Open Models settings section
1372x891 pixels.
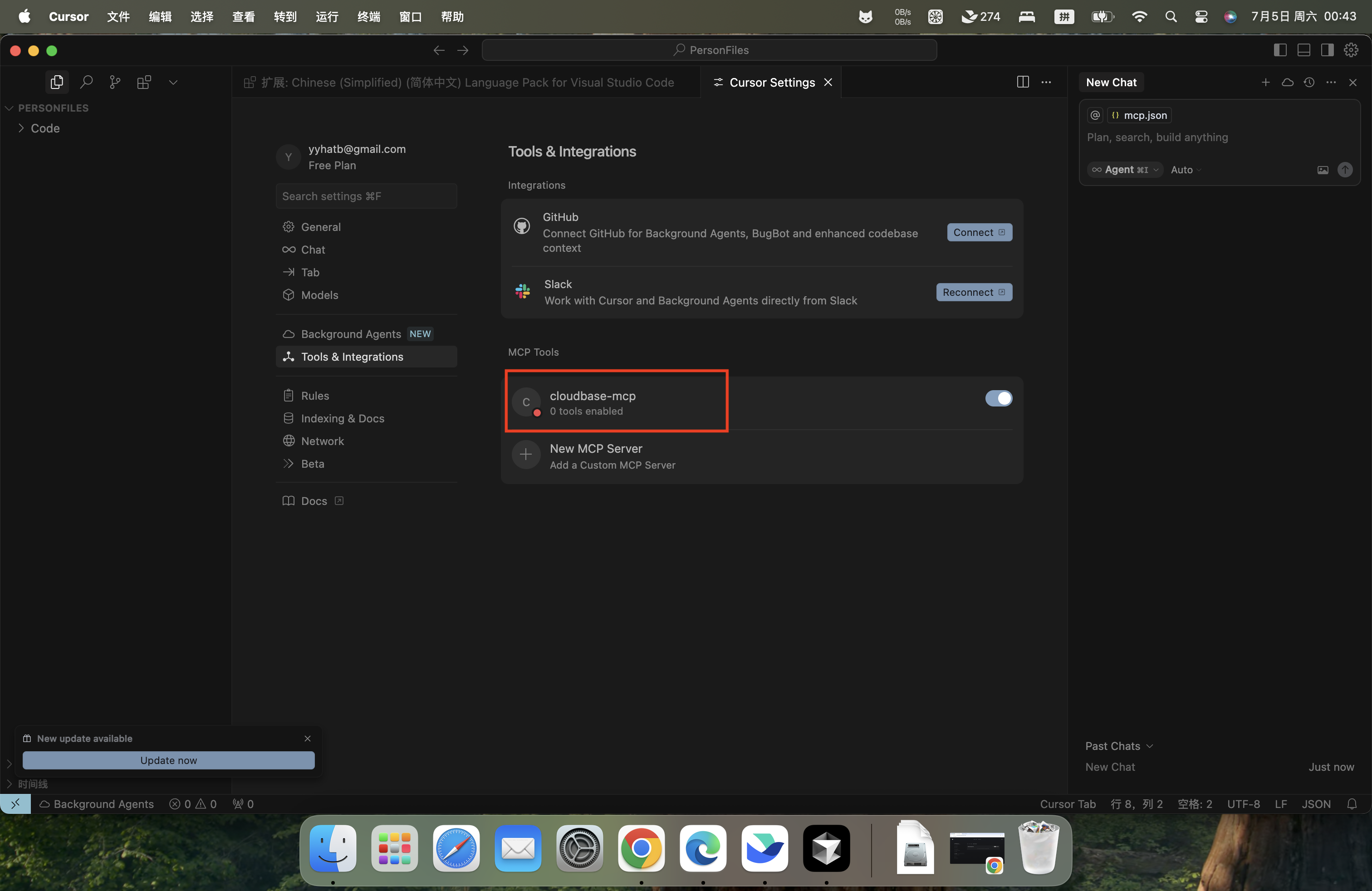[366, 294]
